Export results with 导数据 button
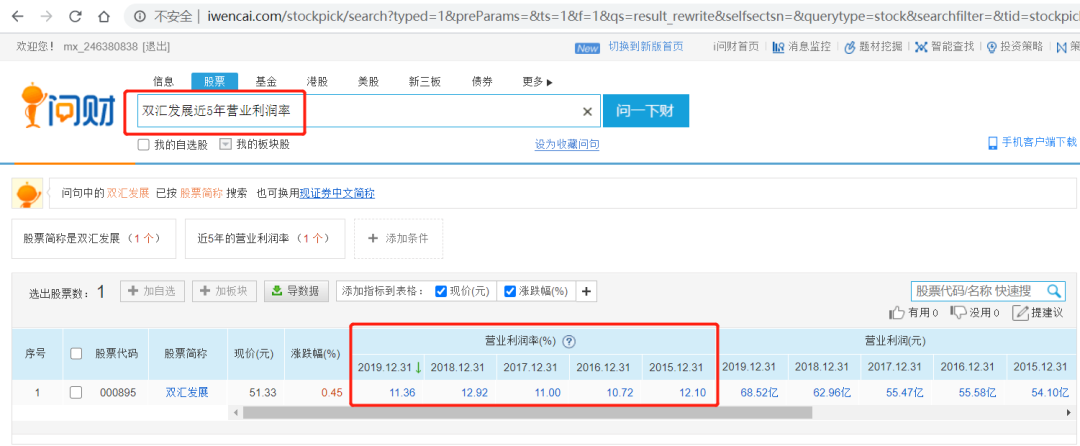 295,291
